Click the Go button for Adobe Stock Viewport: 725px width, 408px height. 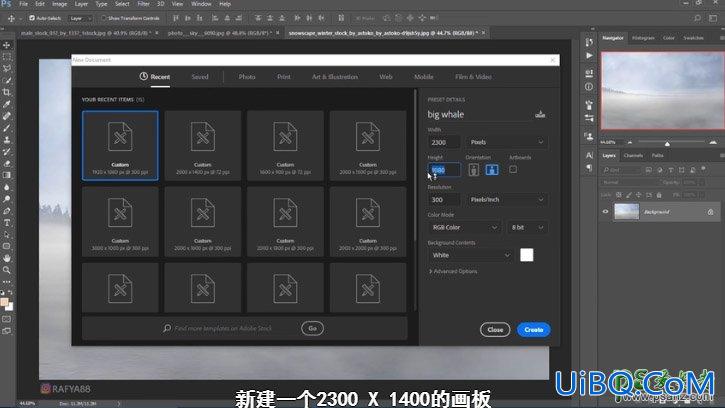coord(313,328)
